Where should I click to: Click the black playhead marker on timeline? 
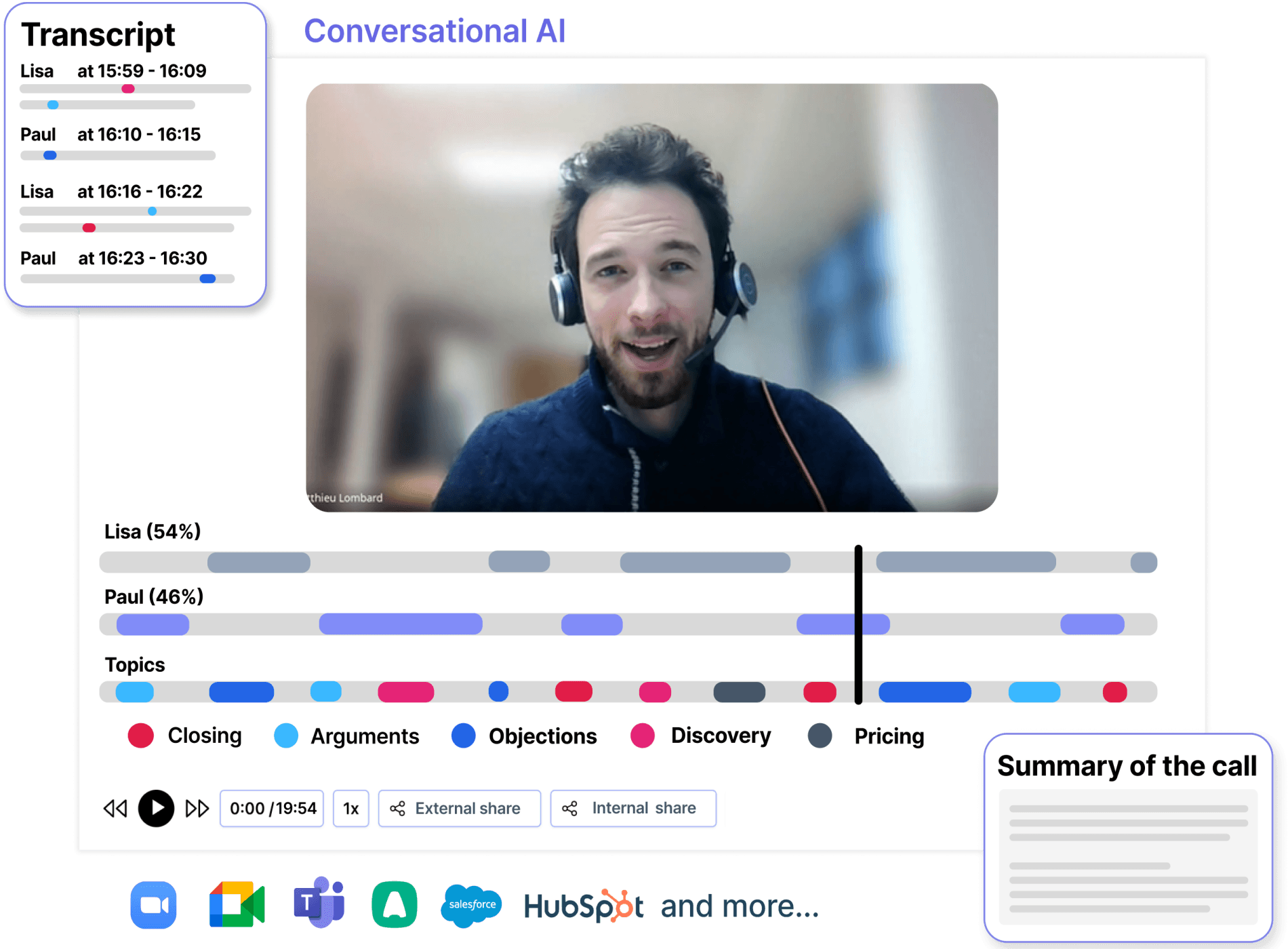pos(858,624)
